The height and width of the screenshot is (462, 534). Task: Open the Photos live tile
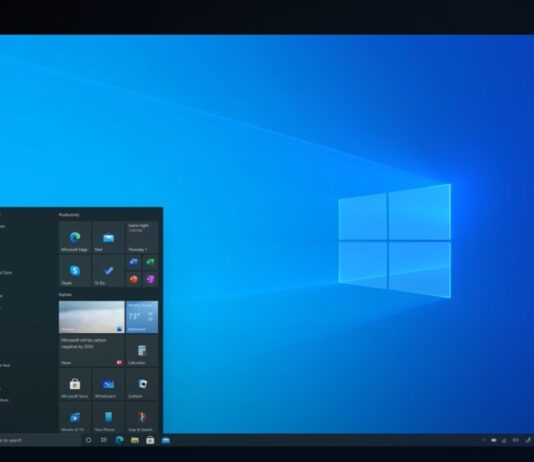click(x=92, y=317)
